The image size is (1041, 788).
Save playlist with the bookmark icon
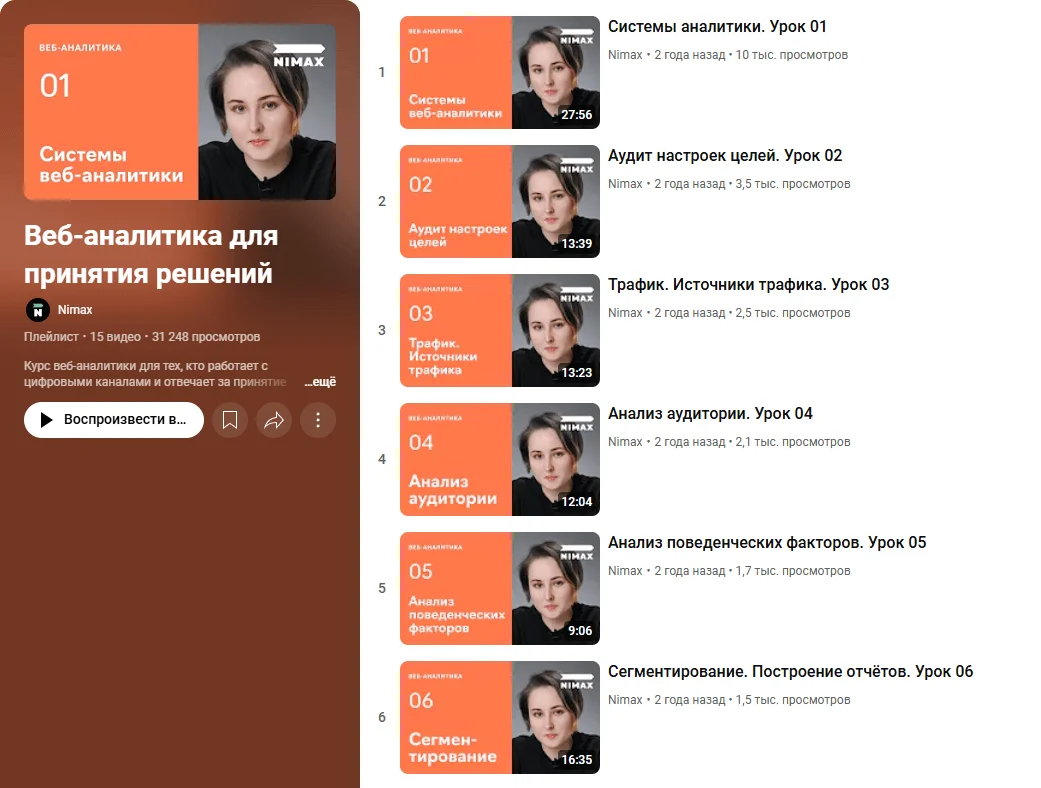230,420
